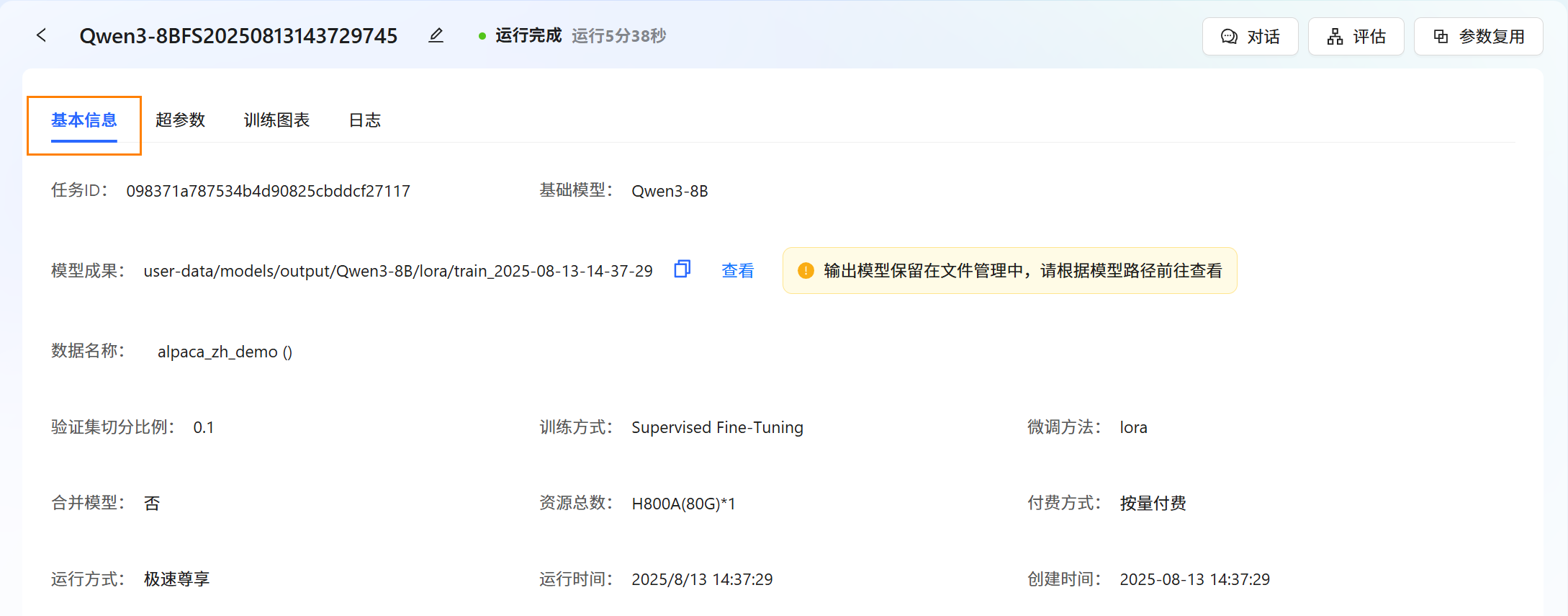Viewport: 1568px width, 616px height.
Task: Click the model output path text
Action: coord(397,271)
